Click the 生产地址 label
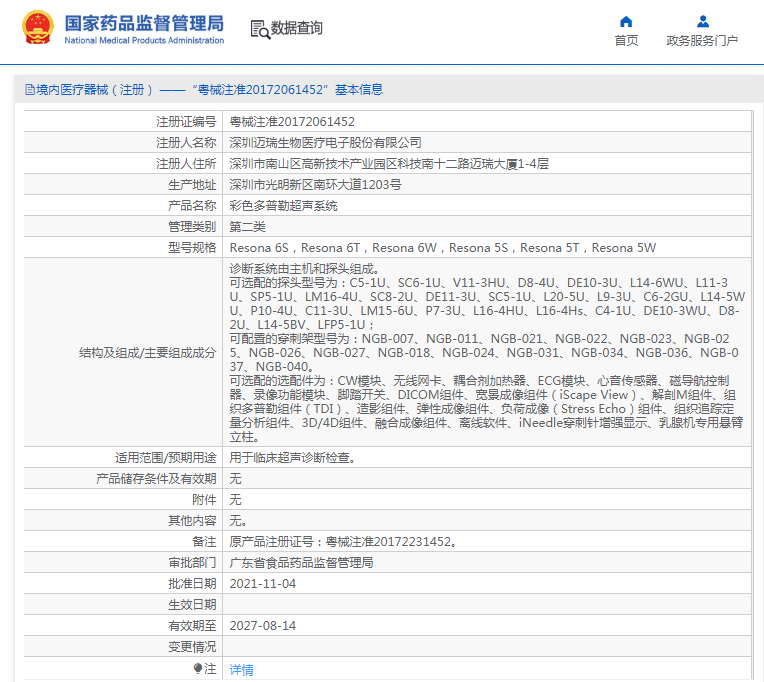 [x=192, y=184]
